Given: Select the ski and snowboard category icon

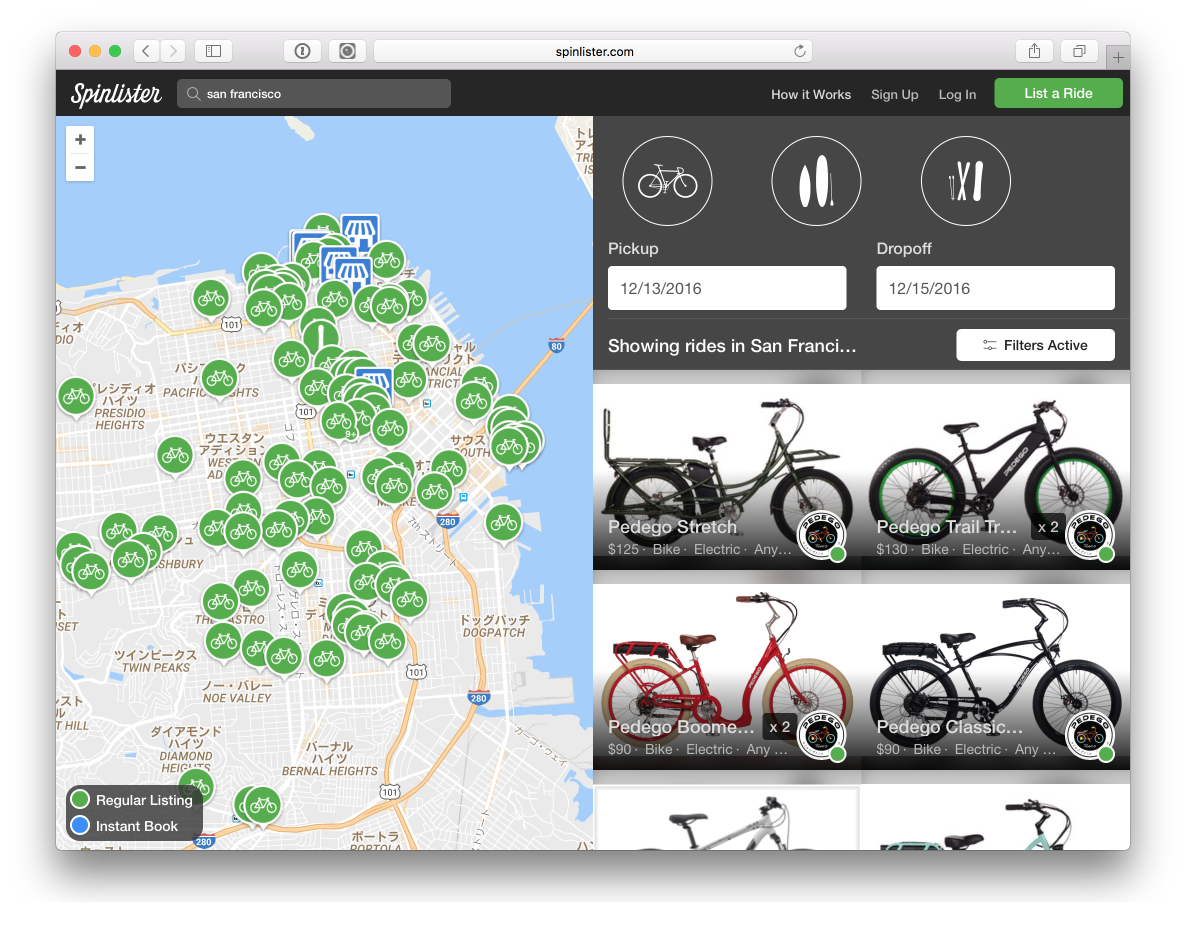Looking at the screenshot, I should click(x=965, y=181).
